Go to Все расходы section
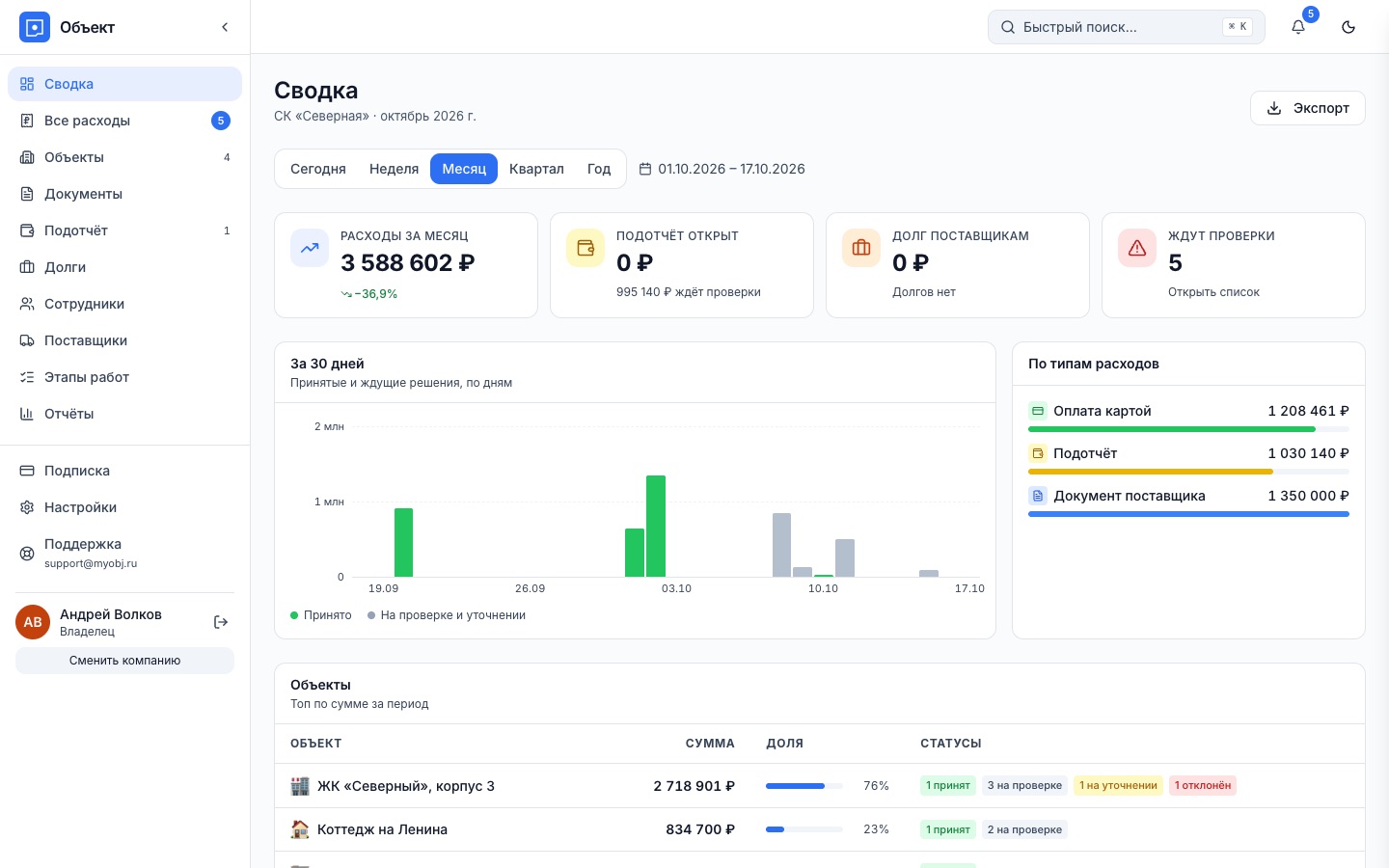 tap(124, 121)
